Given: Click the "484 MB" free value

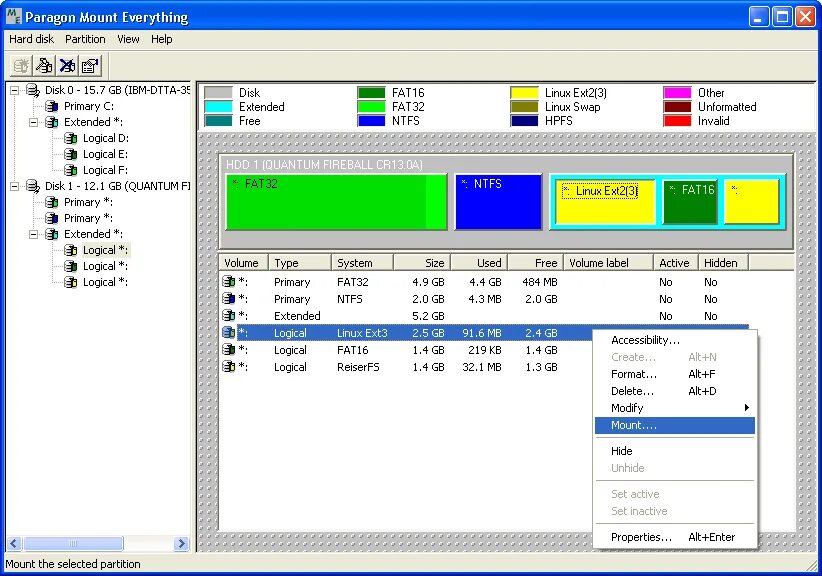Looking at the screenshot, I should tap(539, 282).
